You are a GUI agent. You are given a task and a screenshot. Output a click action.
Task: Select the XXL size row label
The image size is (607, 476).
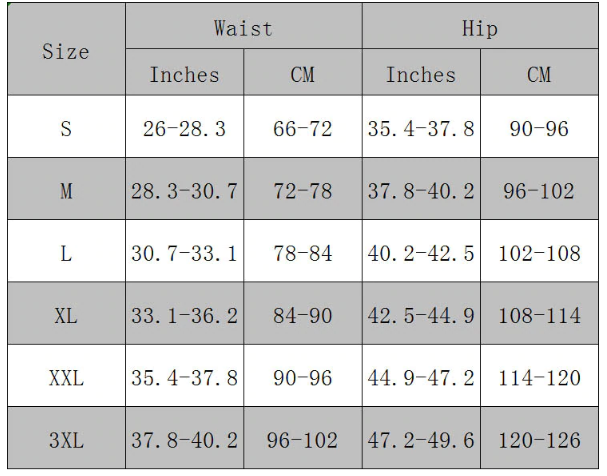coord(66,376)
